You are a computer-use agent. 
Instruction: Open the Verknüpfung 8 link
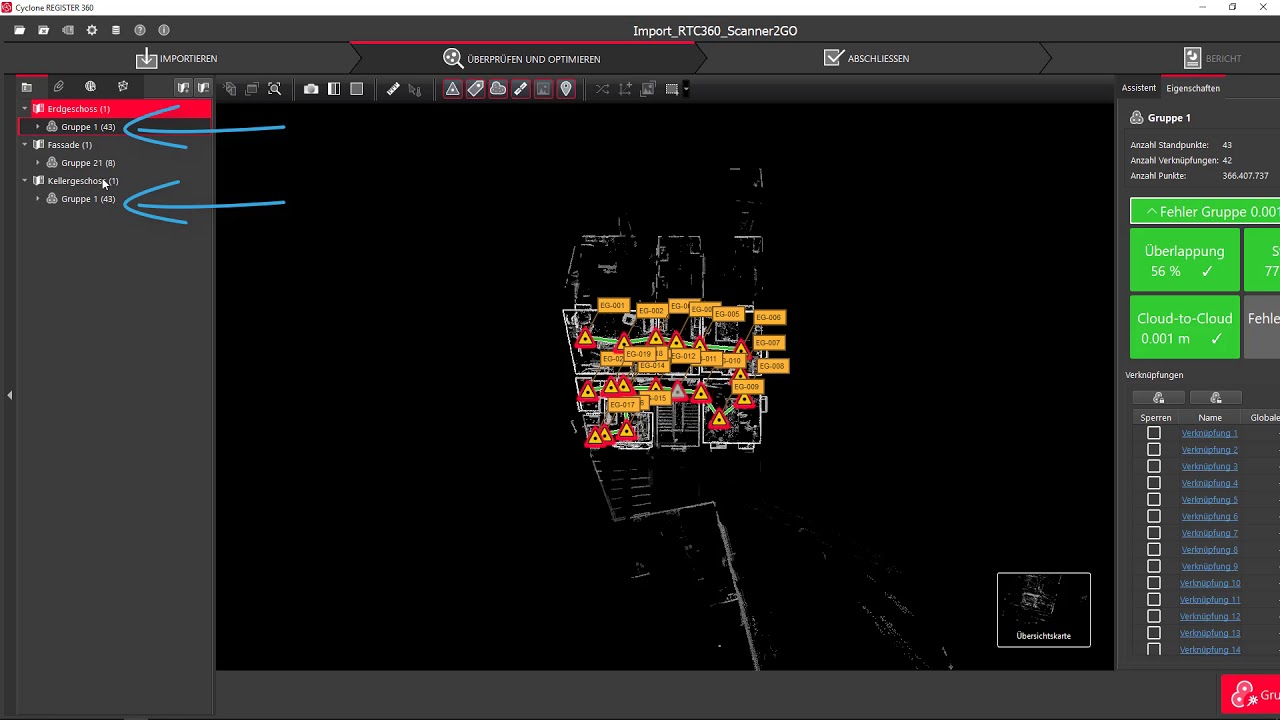click(1210, 550)
